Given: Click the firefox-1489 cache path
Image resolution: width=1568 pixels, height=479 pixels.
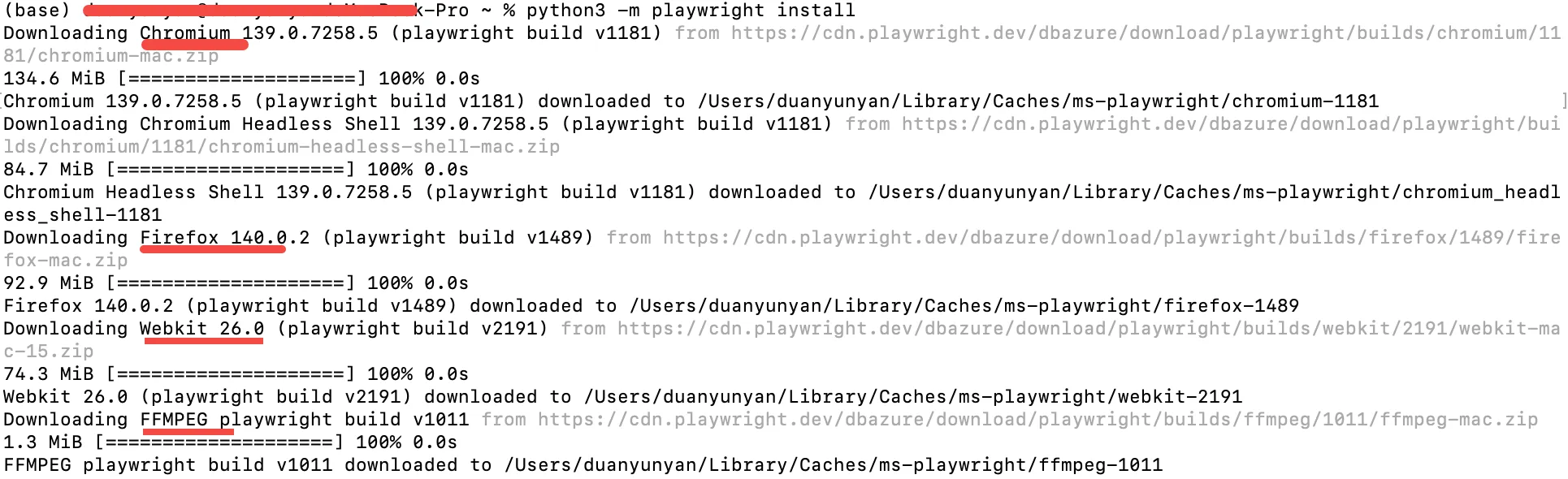Looking at the screenshot, I should click(964, 306).
